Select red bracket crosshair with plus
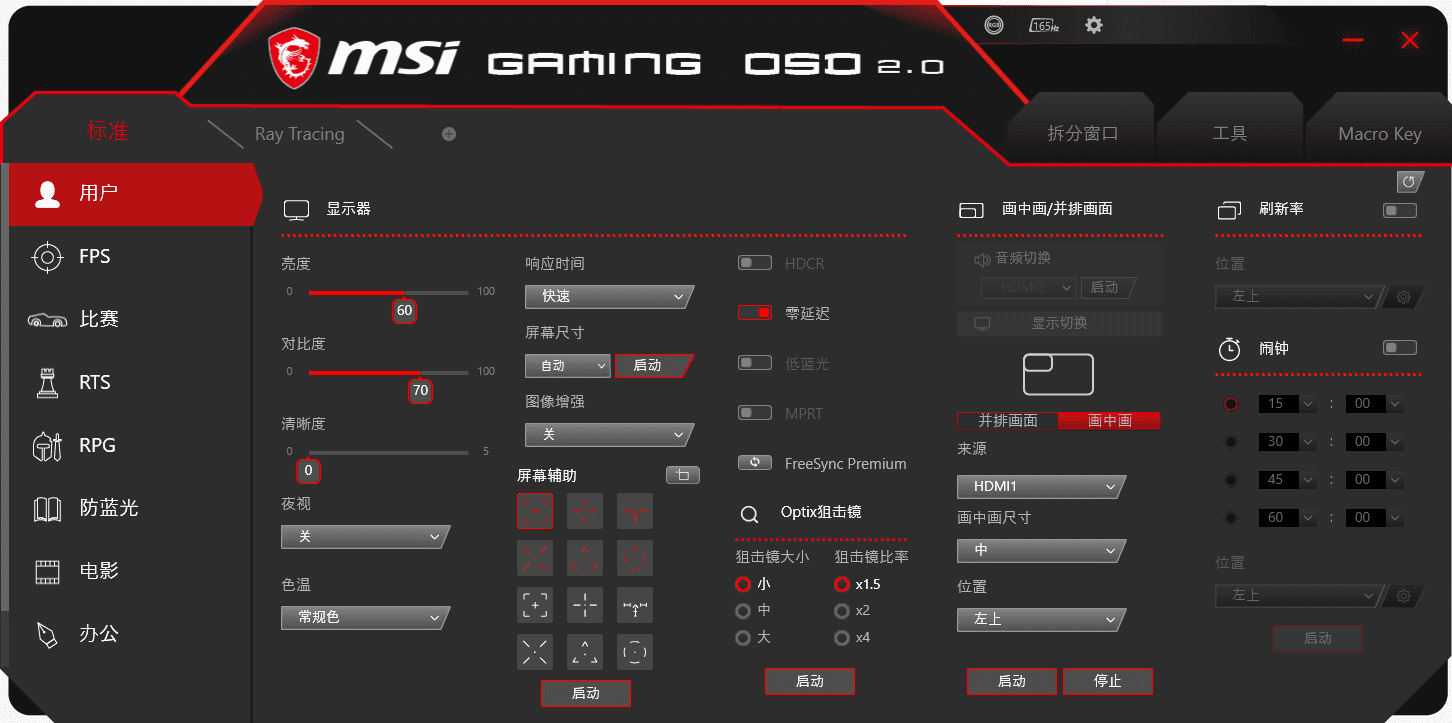 pyautogui.click(x=535, y=510)
